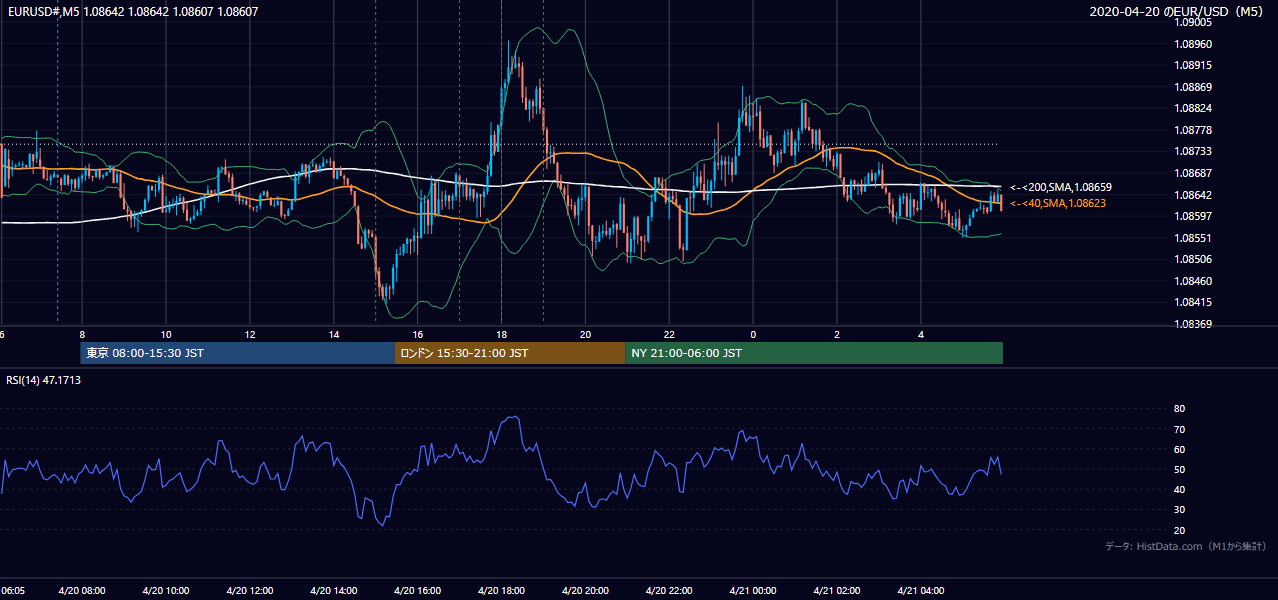Click RSI scale value 60
The height and width of the screenshot is (600, 1278).
click(1179, 449)
